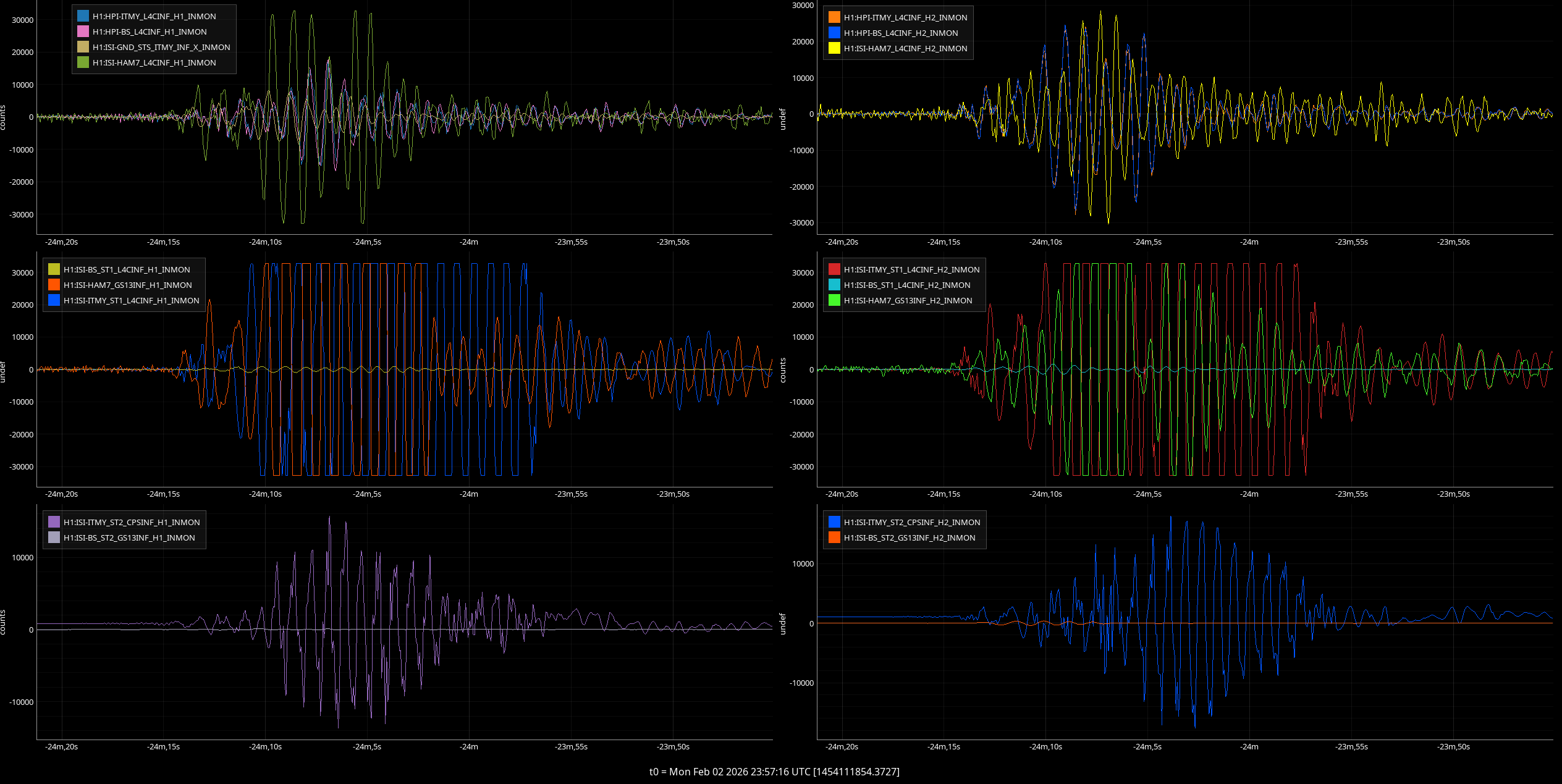Screen dimensions: 1562x784
Task: Hide the H1:ISI-ITMY_ST2_CPSINF_H2_INMON trace via legend
Action: 911,523
